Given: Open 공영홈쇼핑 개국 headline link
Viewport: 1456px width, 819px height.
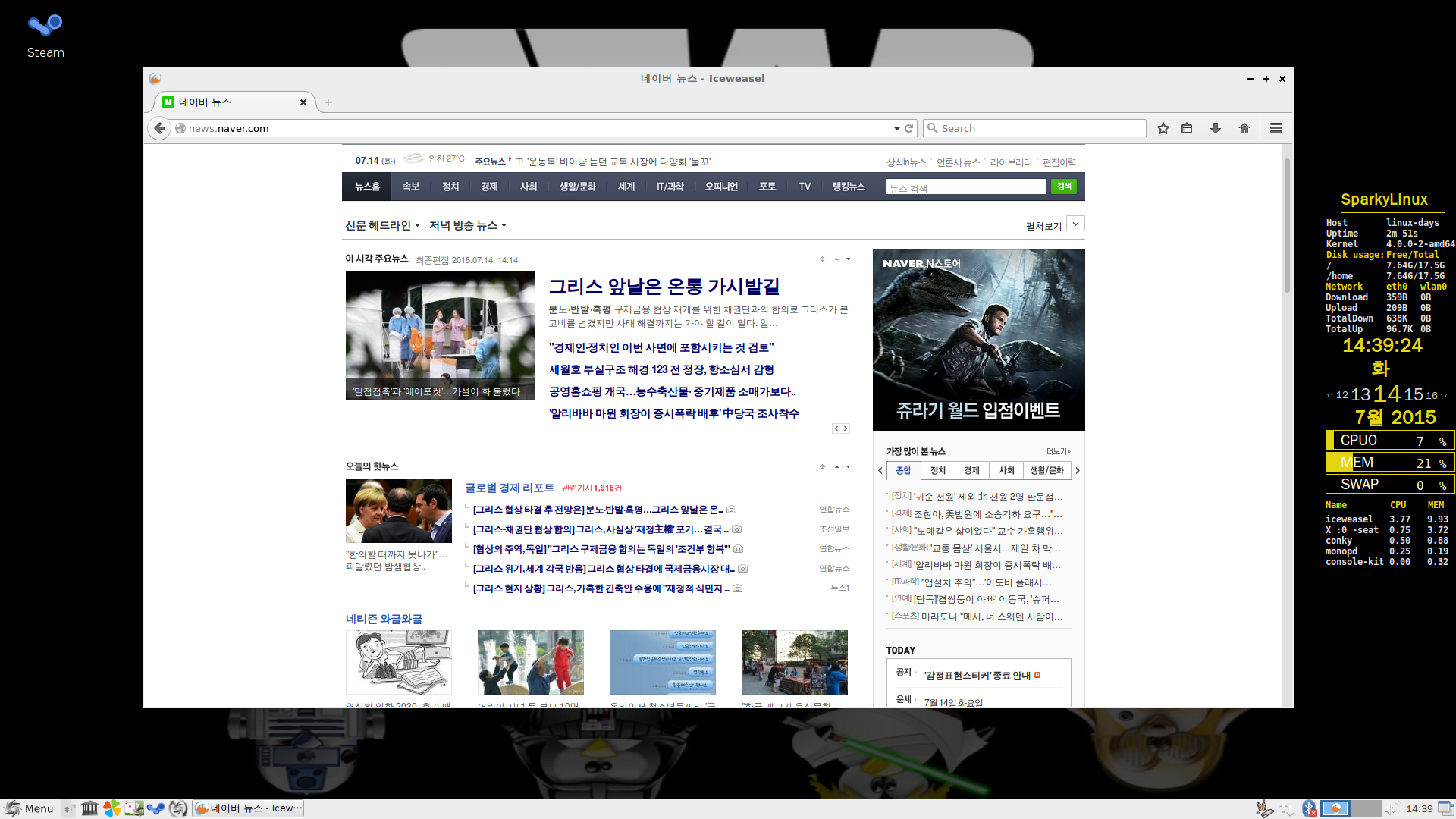Looking at the screenshot, I should pyautogui.click(x=672, y=391).
